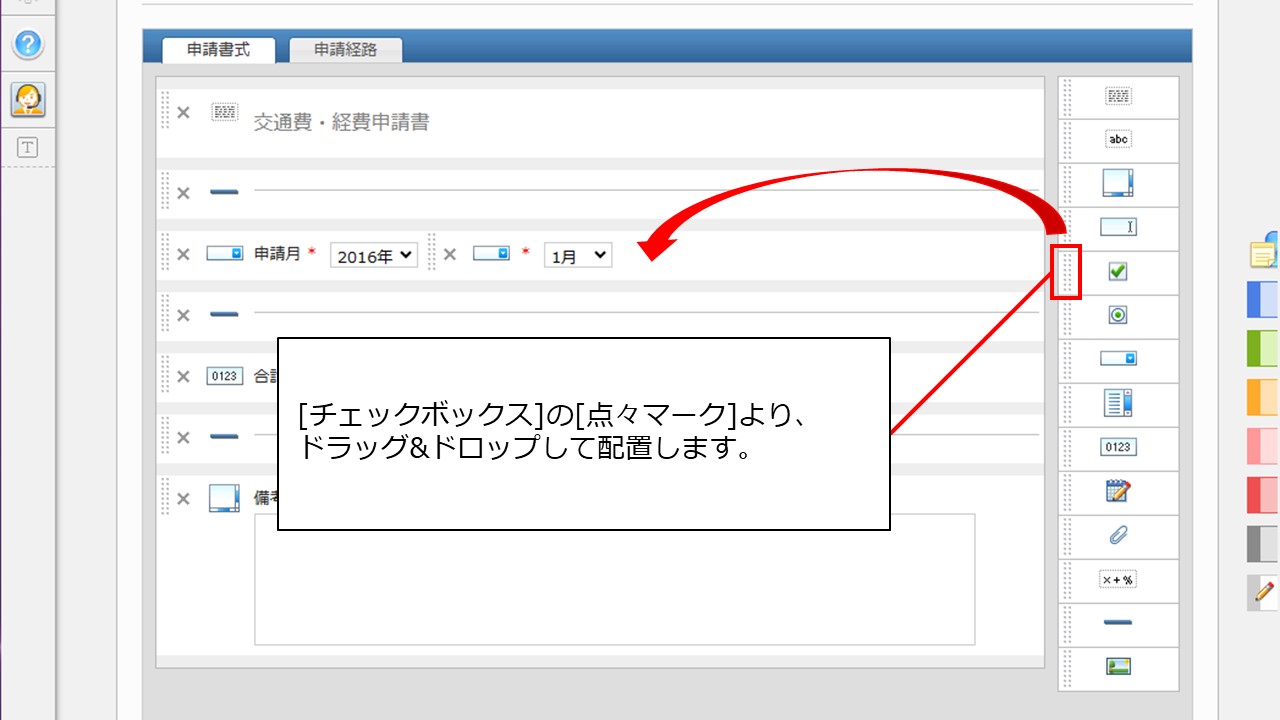Open the 申請書式 tab
Image resolution: width=1280 pixels, height=720 pixels.
[x=218, y=49]
